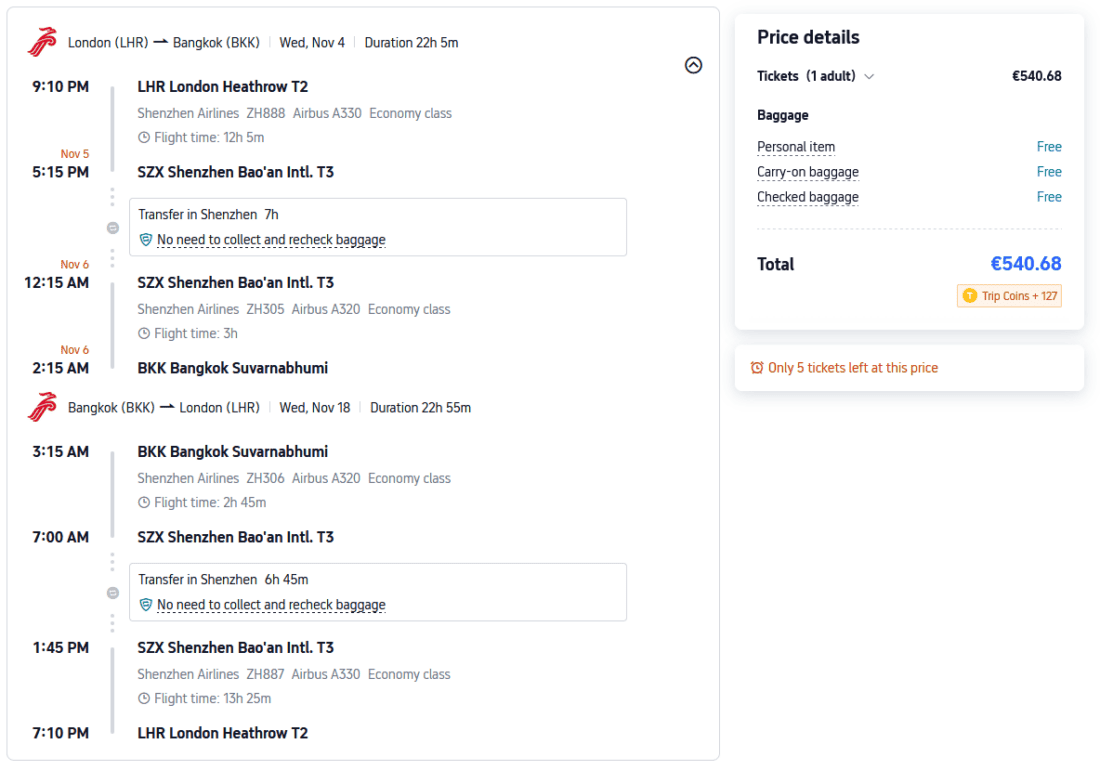Click alarm icon next to tickets left notice

757,368
